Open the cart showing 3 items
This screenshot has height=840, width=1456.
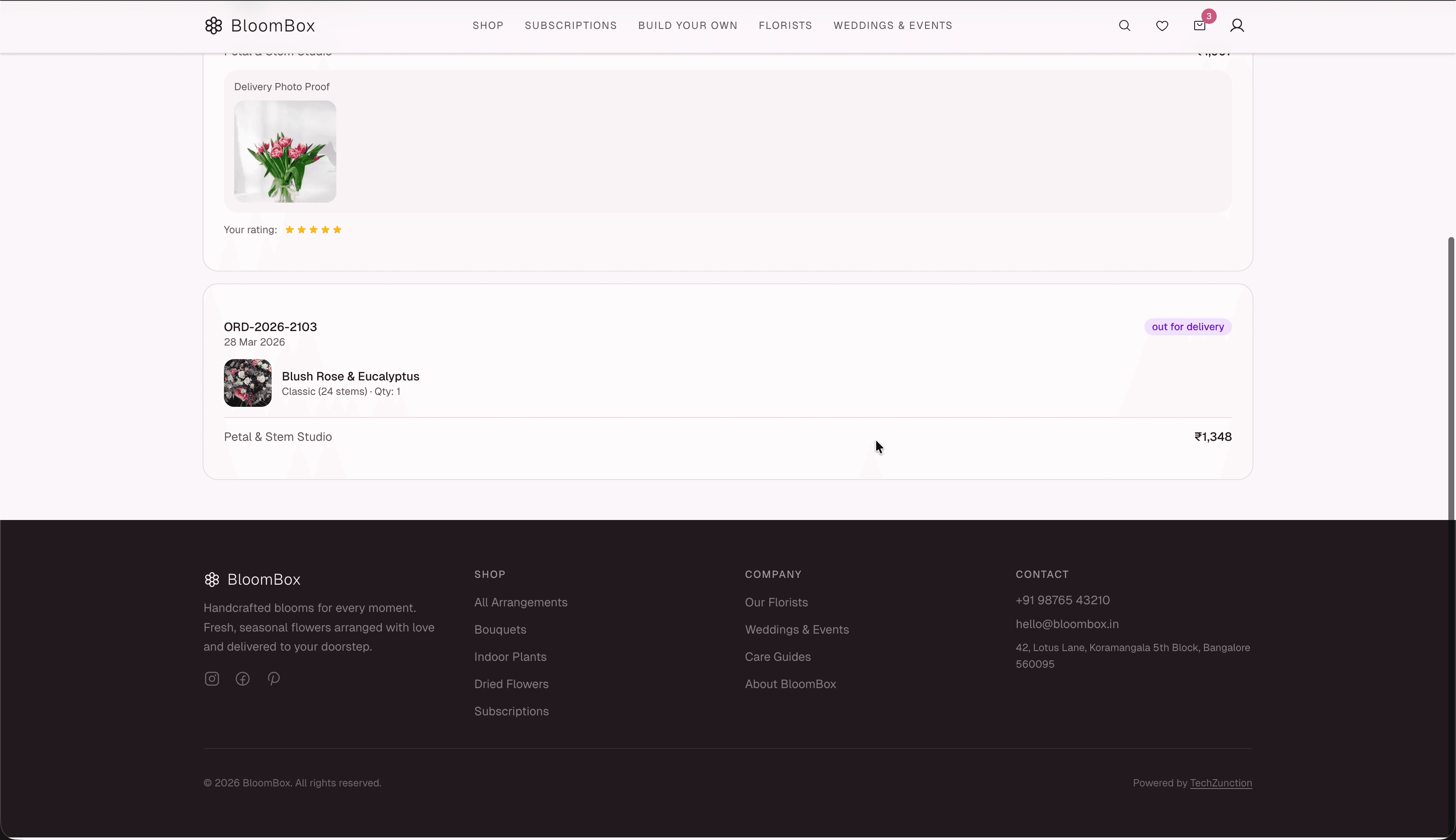pyautogui.click(x=1198, y=26)
